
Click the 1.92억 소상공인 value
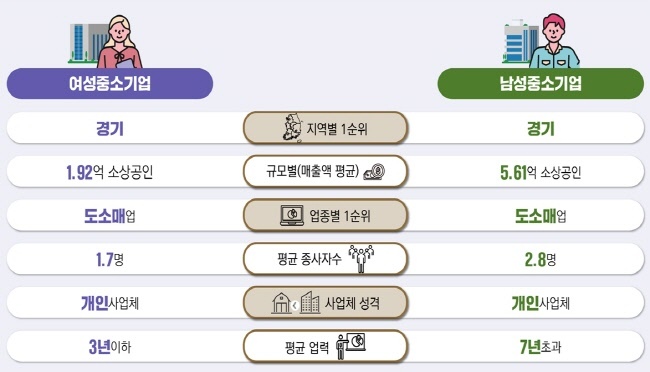[110, 172]
